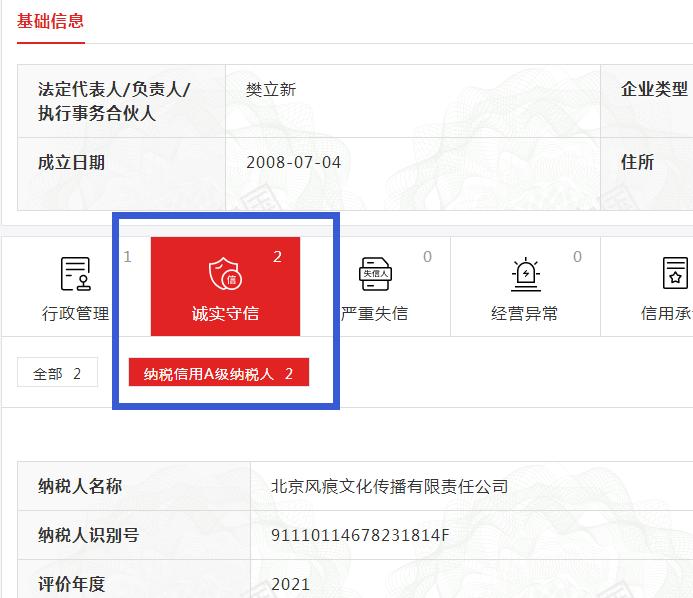Click taxpayer ID 91110114678231814F
This screenshot has width=693, height=598.
click(360, 535)
